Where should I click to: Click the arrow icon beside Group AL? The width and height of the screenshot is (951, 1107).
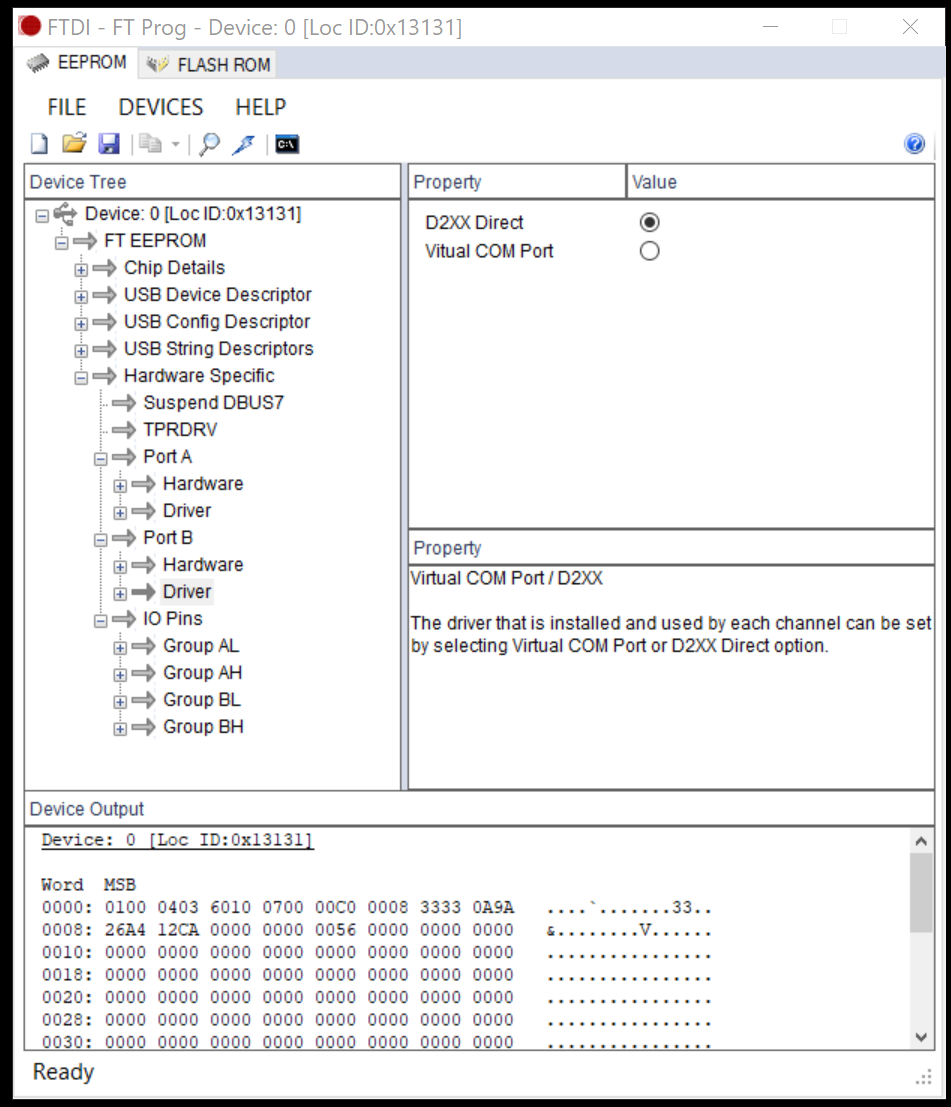click(143, 645)
